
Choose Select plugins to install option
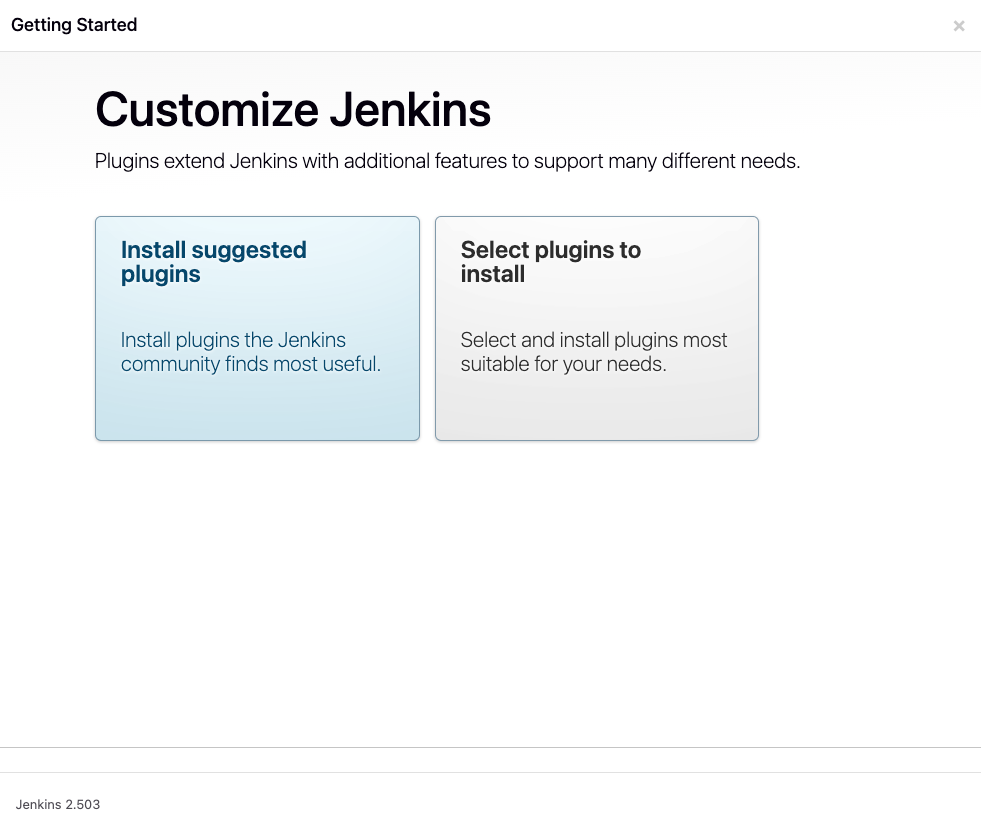[597, 328]
